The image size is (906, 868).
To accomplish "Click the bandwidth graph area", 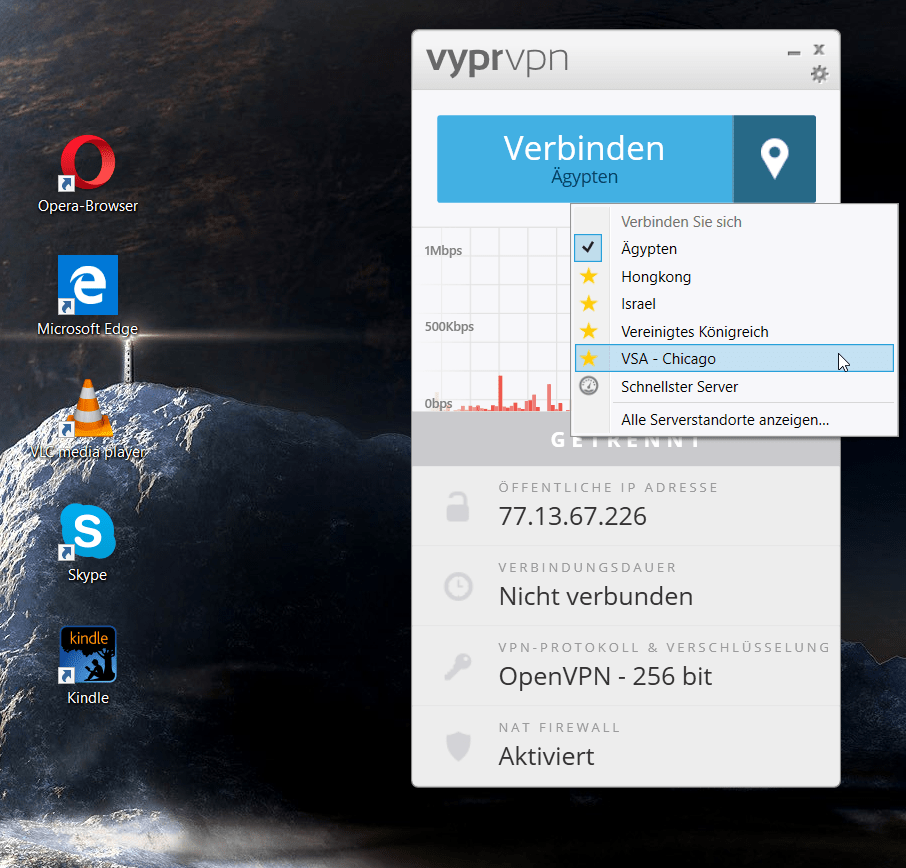I will point(491,319).
